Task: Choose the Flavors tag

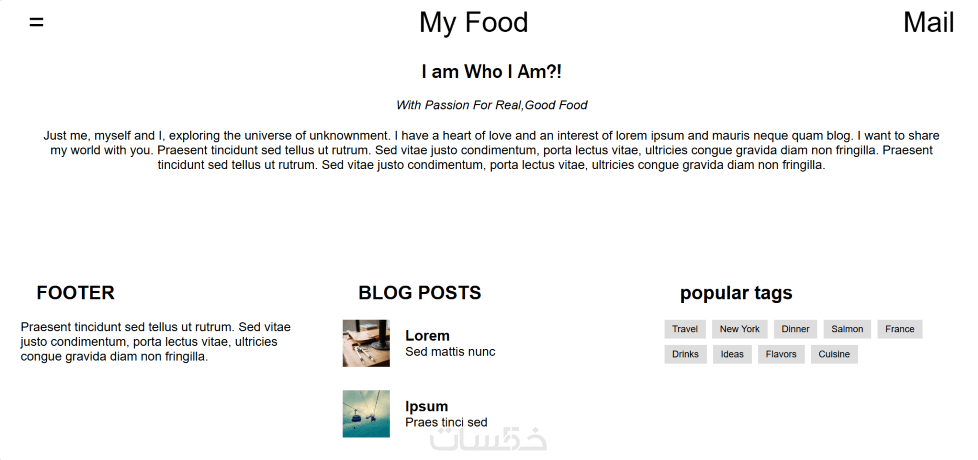Action: (781, 354)
